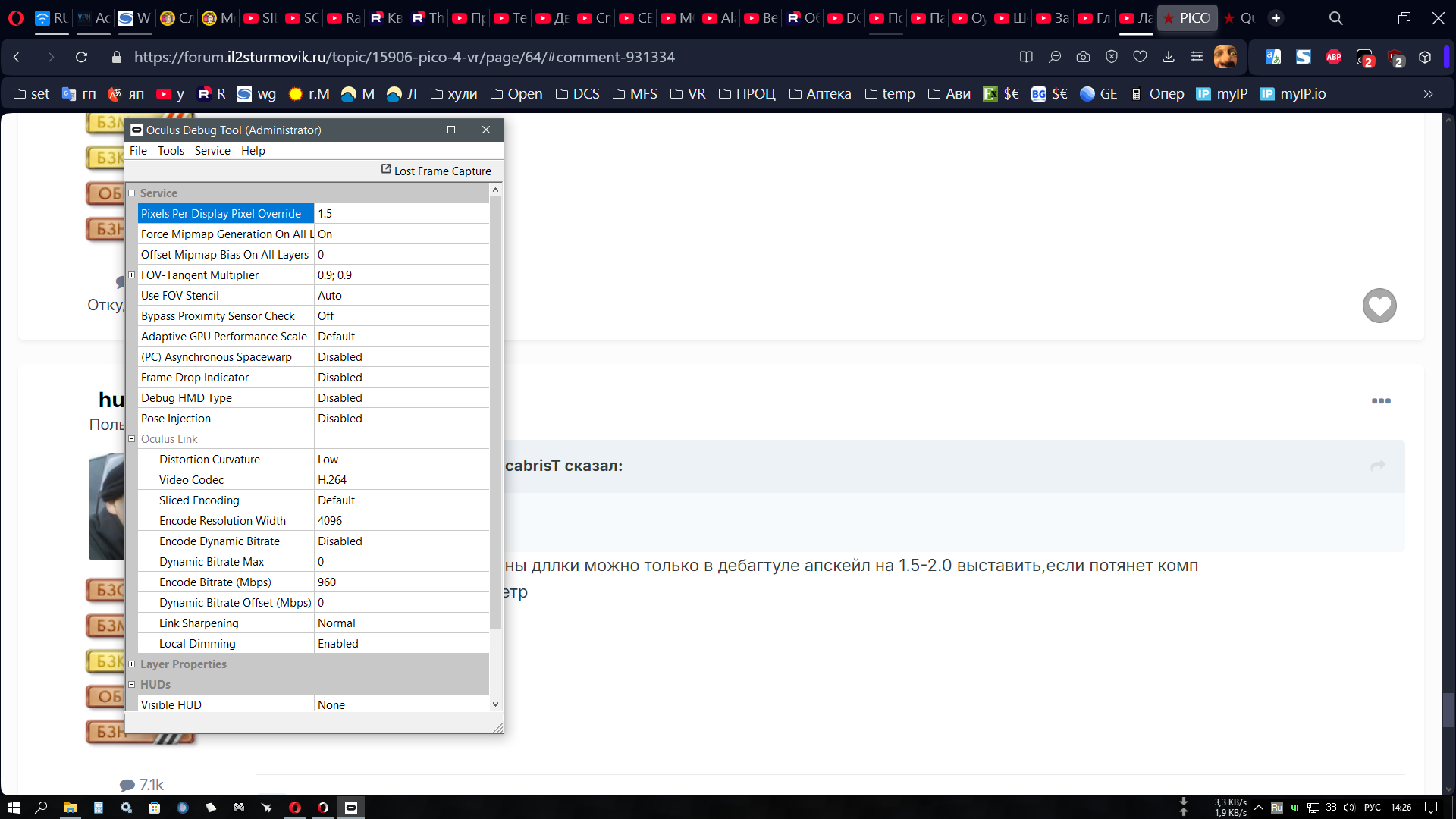Expand the FOV-Tangent Multiplier row
Image resolution: width=1456 pixels, height=819 pixels.
click(x=131, y=275)
